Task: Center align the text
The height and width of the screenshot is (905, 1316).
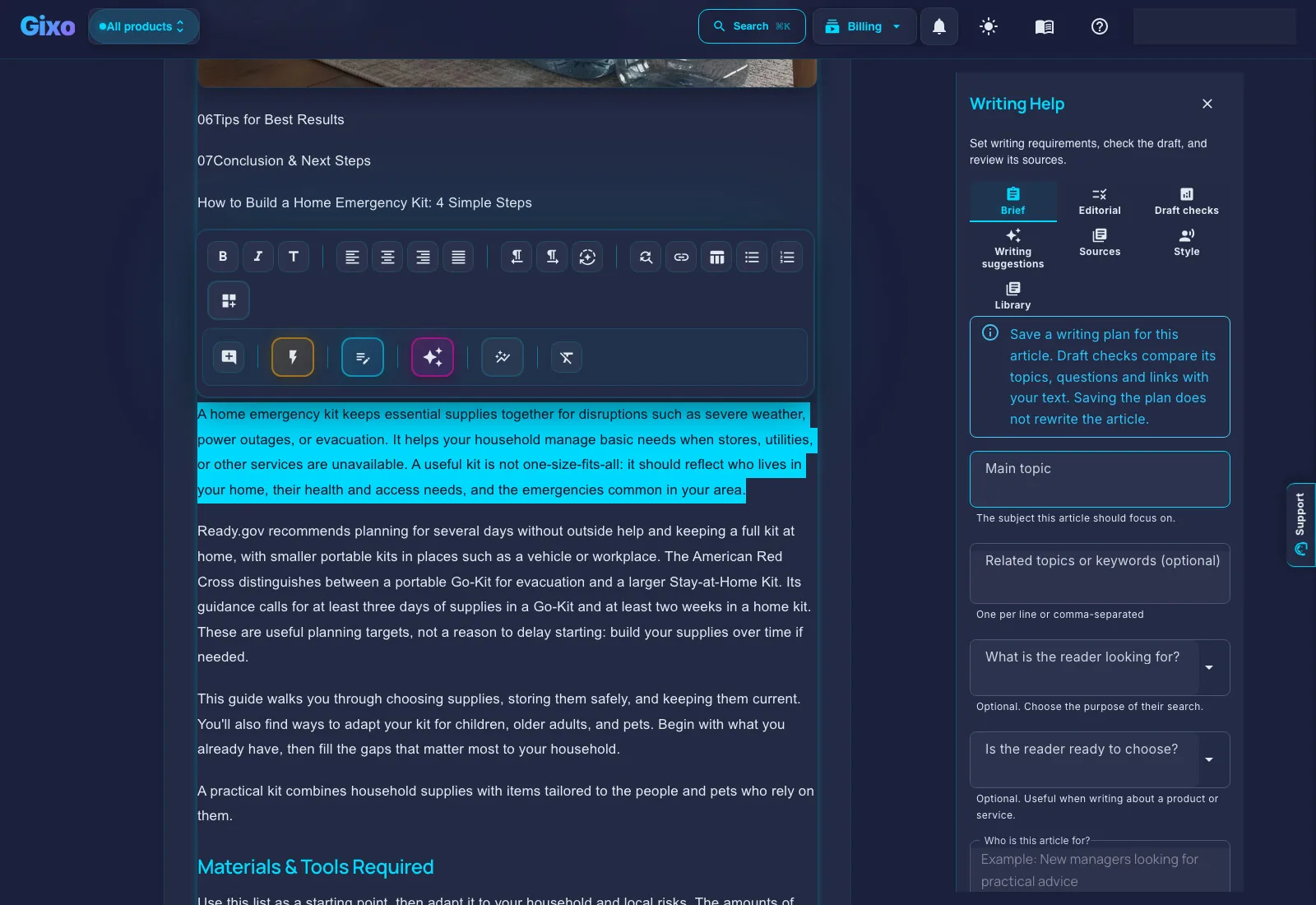Action: coord(387,257)
